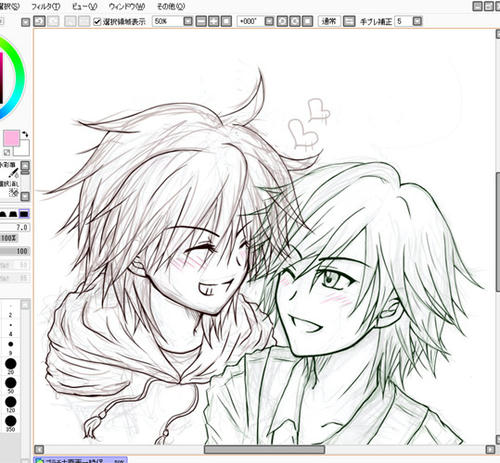This screenshot has height=463, width=500.
Task: Click the small button left of Undo
Action: (x=25, y=22)
